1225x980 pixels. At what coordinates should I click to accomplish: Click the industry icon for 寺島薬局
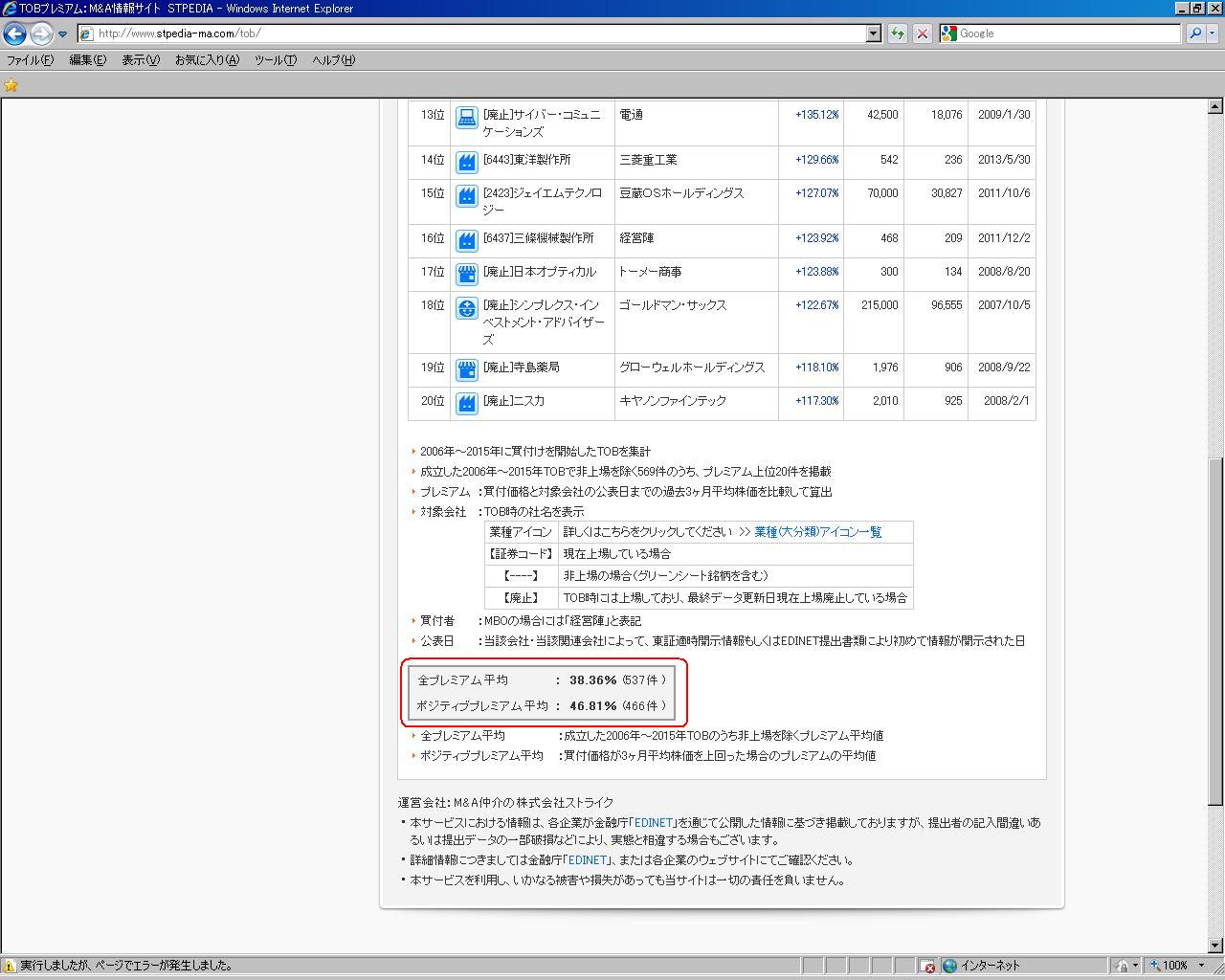coord(466,370)
